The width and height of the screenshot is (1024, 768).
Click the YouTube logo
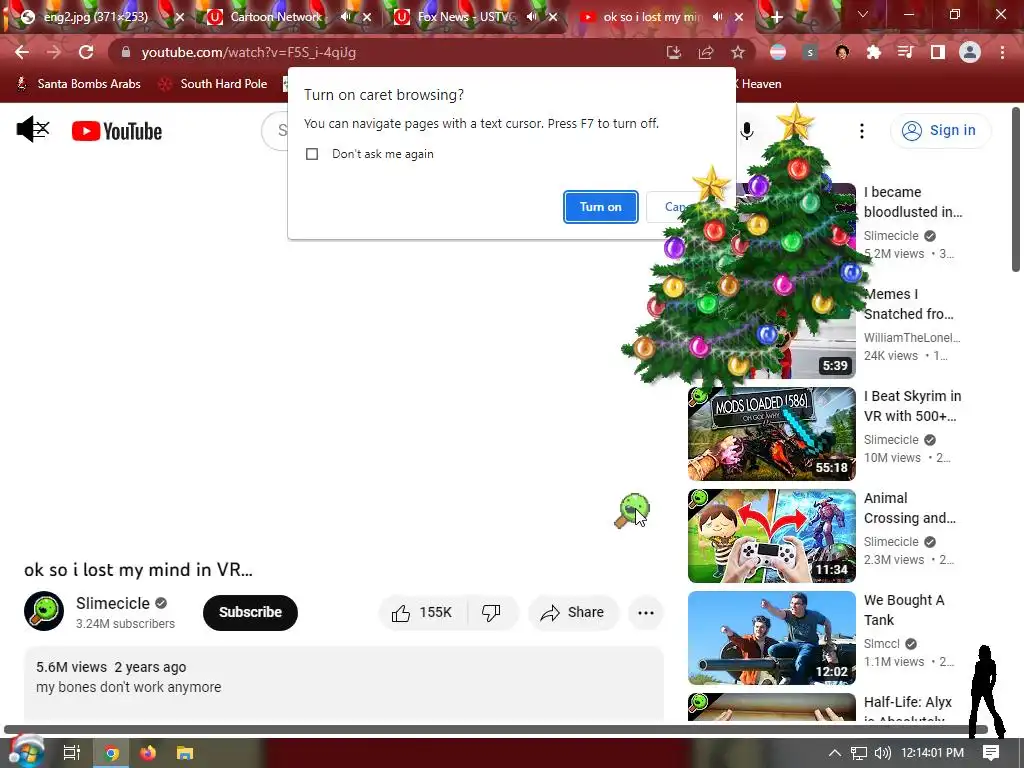(x=117, y=131)
